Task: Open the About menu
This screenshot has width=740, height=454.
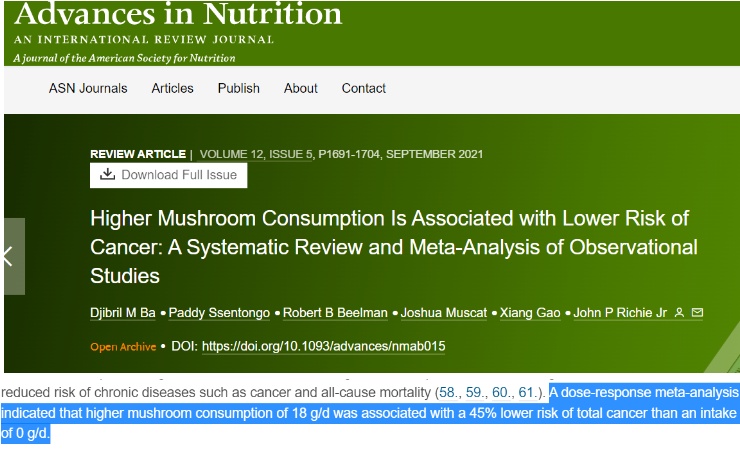Action: pyautogui.click(x=300, y=88)
